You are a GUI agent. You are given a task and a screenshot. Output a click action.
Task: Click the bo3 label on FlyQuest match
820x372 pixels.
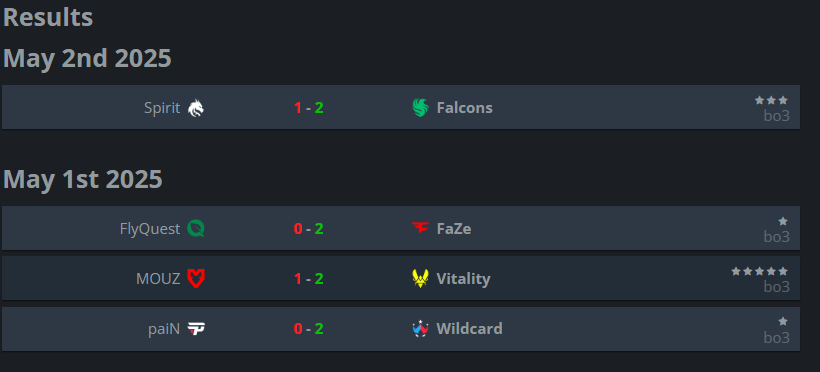(777, 237)
